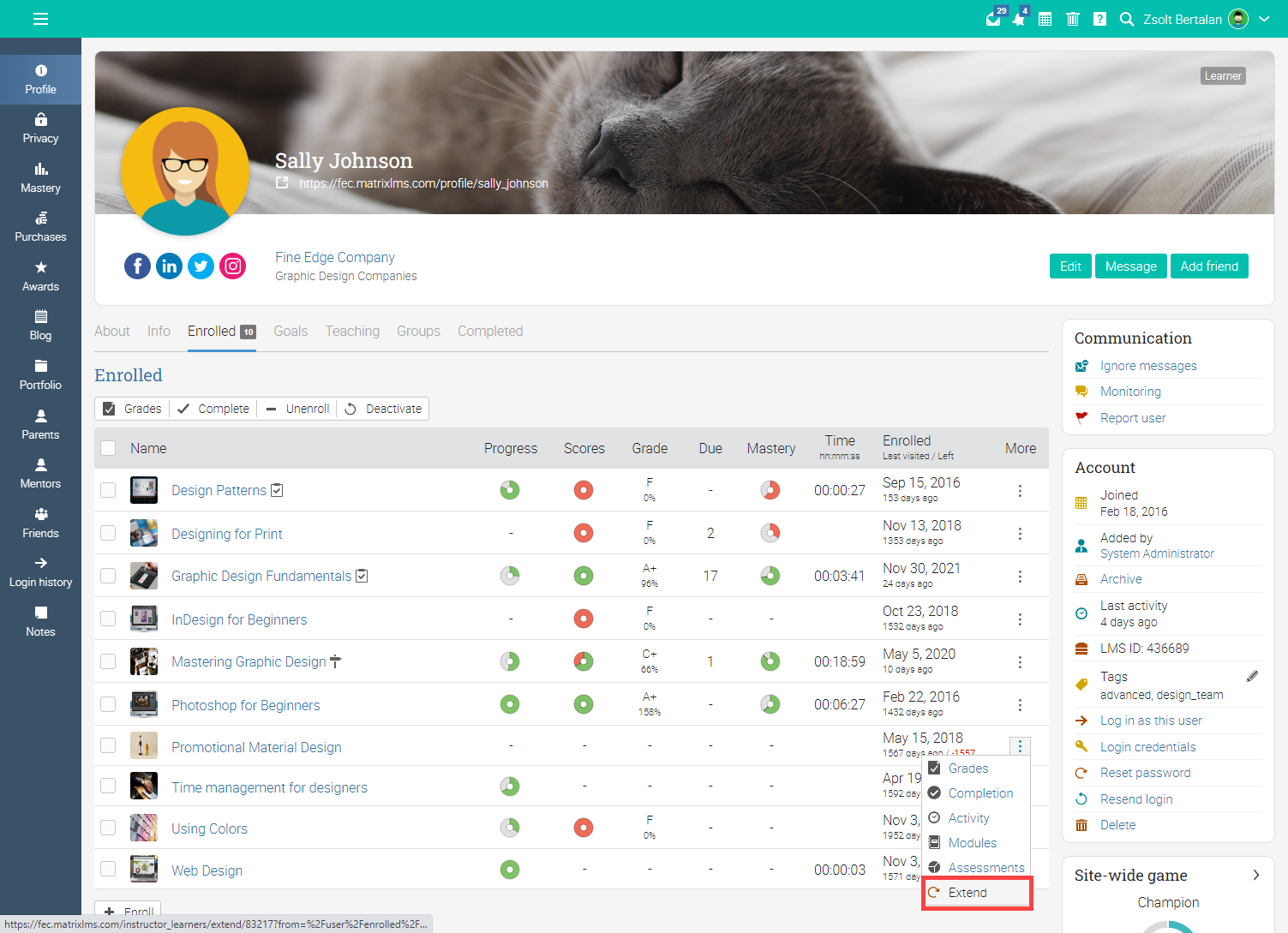The width and height of the screenshot is (1288, 933).
Task: Open More options for Graphic Design Fundamentals
Action: tap(1020, 577)
